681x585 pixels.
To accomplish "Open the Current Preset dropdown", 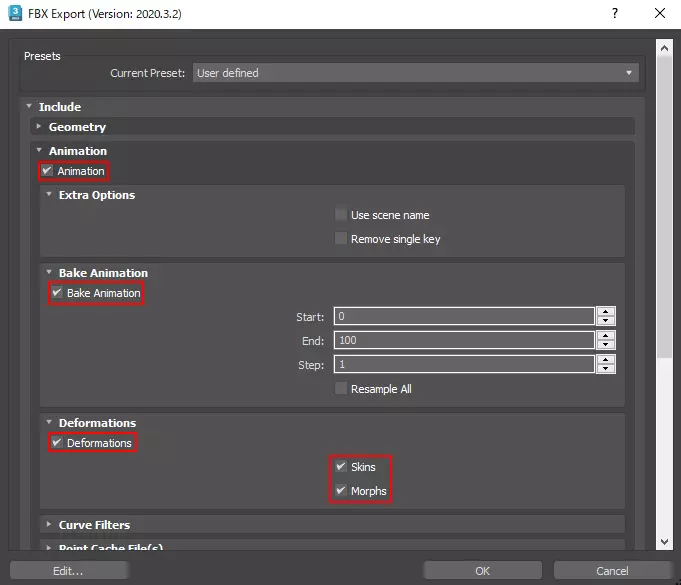I will (415, 73).
